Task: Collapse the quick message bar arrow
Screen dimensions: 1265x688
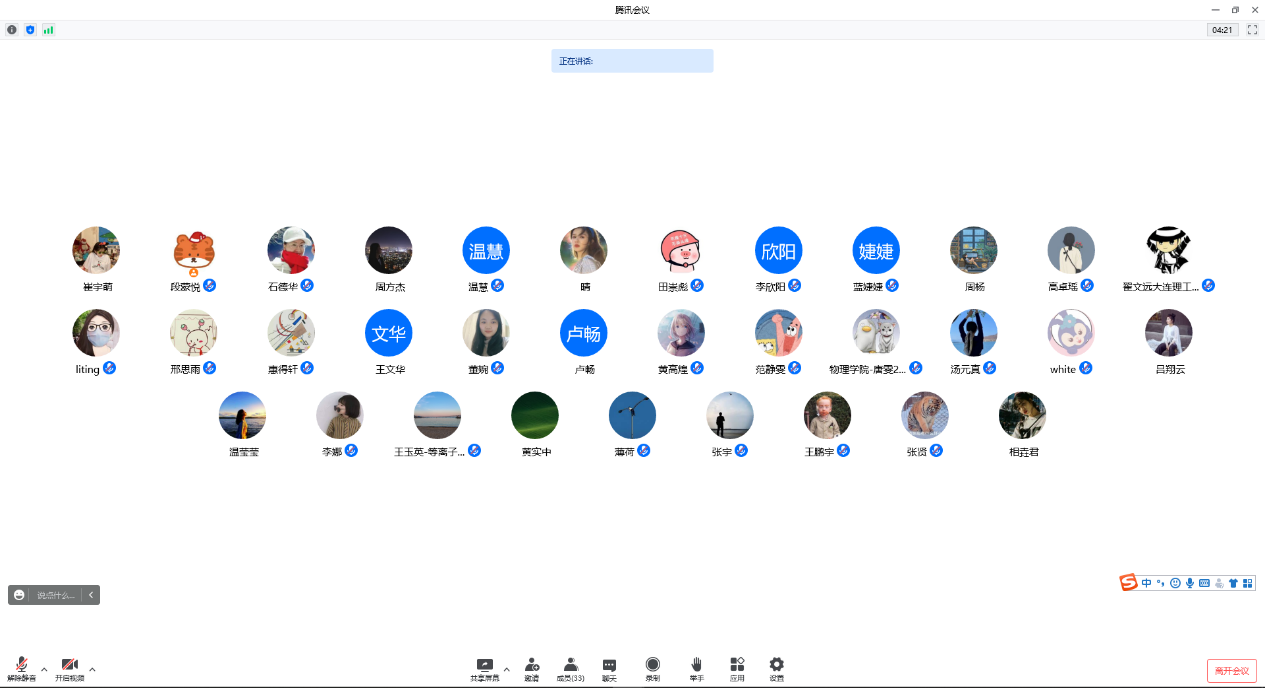Action: tap(91, 595)
